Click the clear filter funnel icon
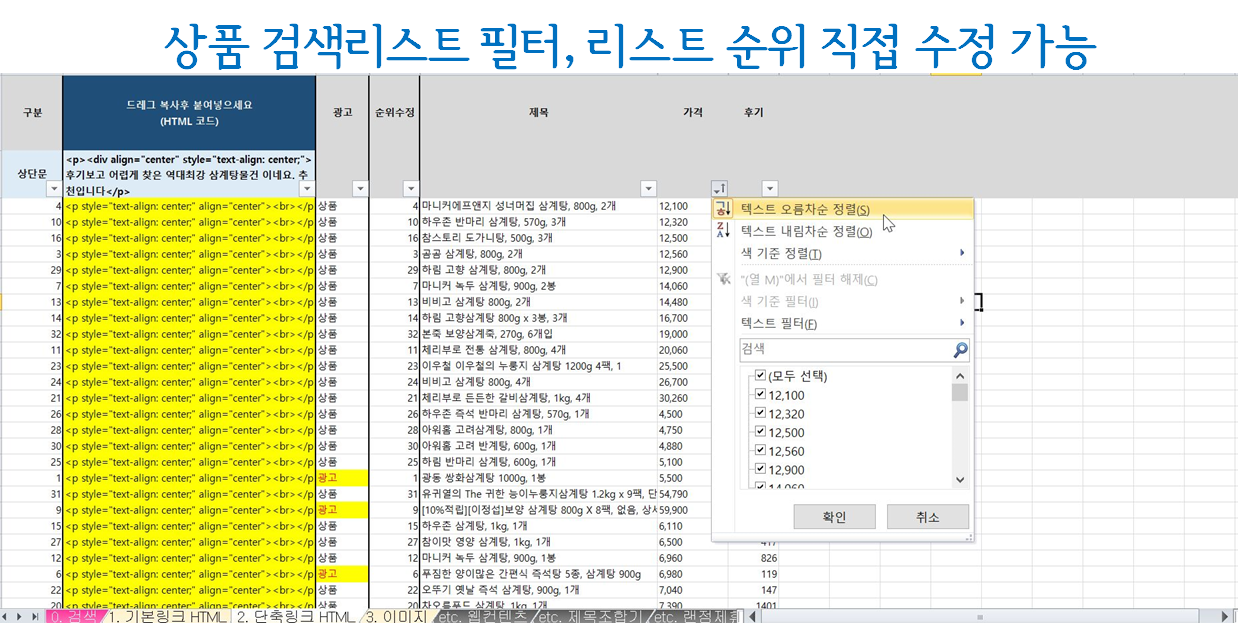This screenshot has width=1238, height=623. (724, 280)
